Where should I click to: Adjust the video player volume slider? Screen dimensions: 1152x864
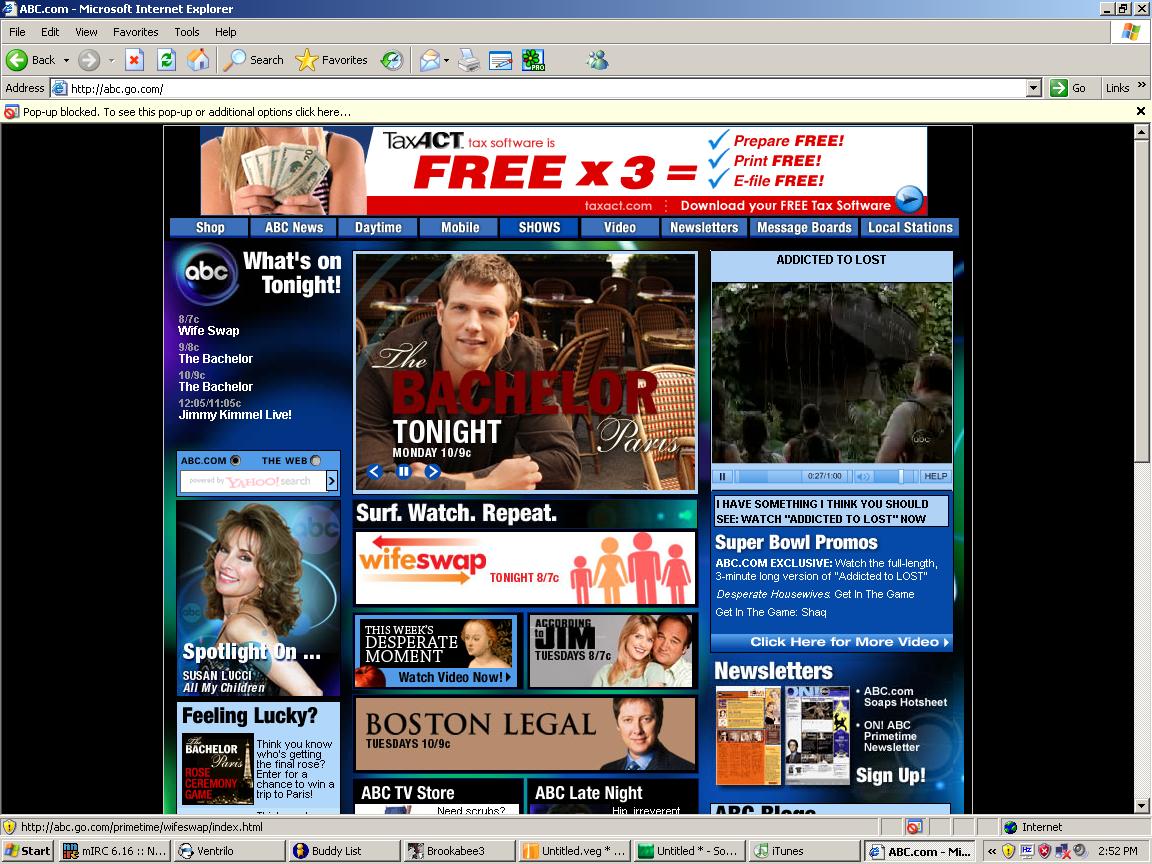(x=899, y=477)
